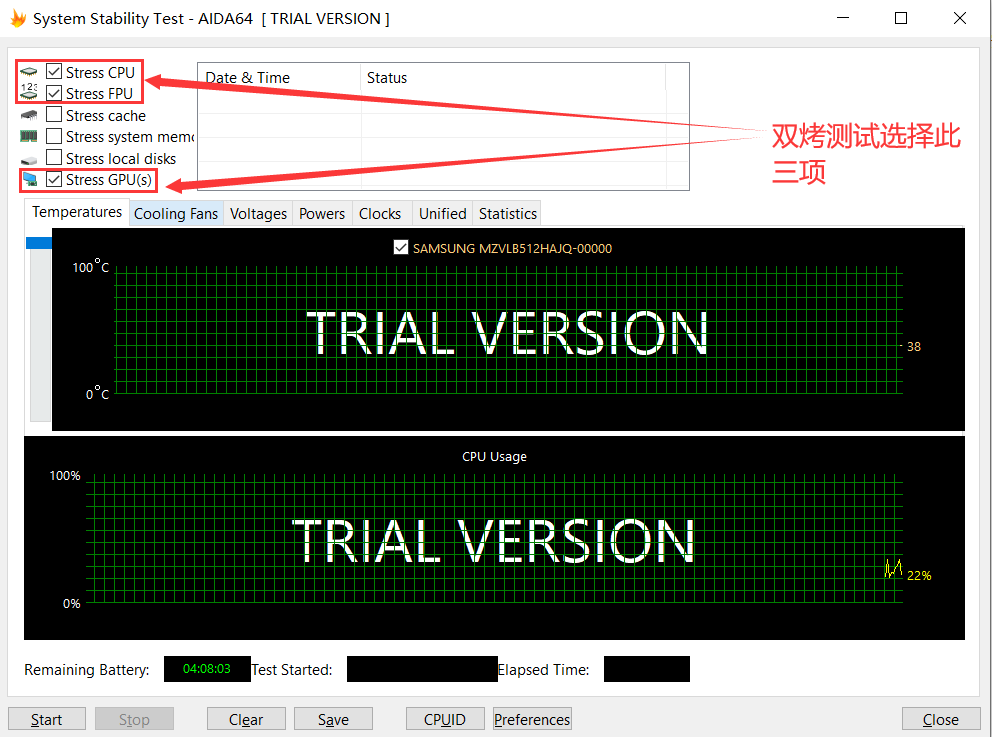Screen dimensions: 992x737
Task: Click the Clear button
Action: (246, 719)
